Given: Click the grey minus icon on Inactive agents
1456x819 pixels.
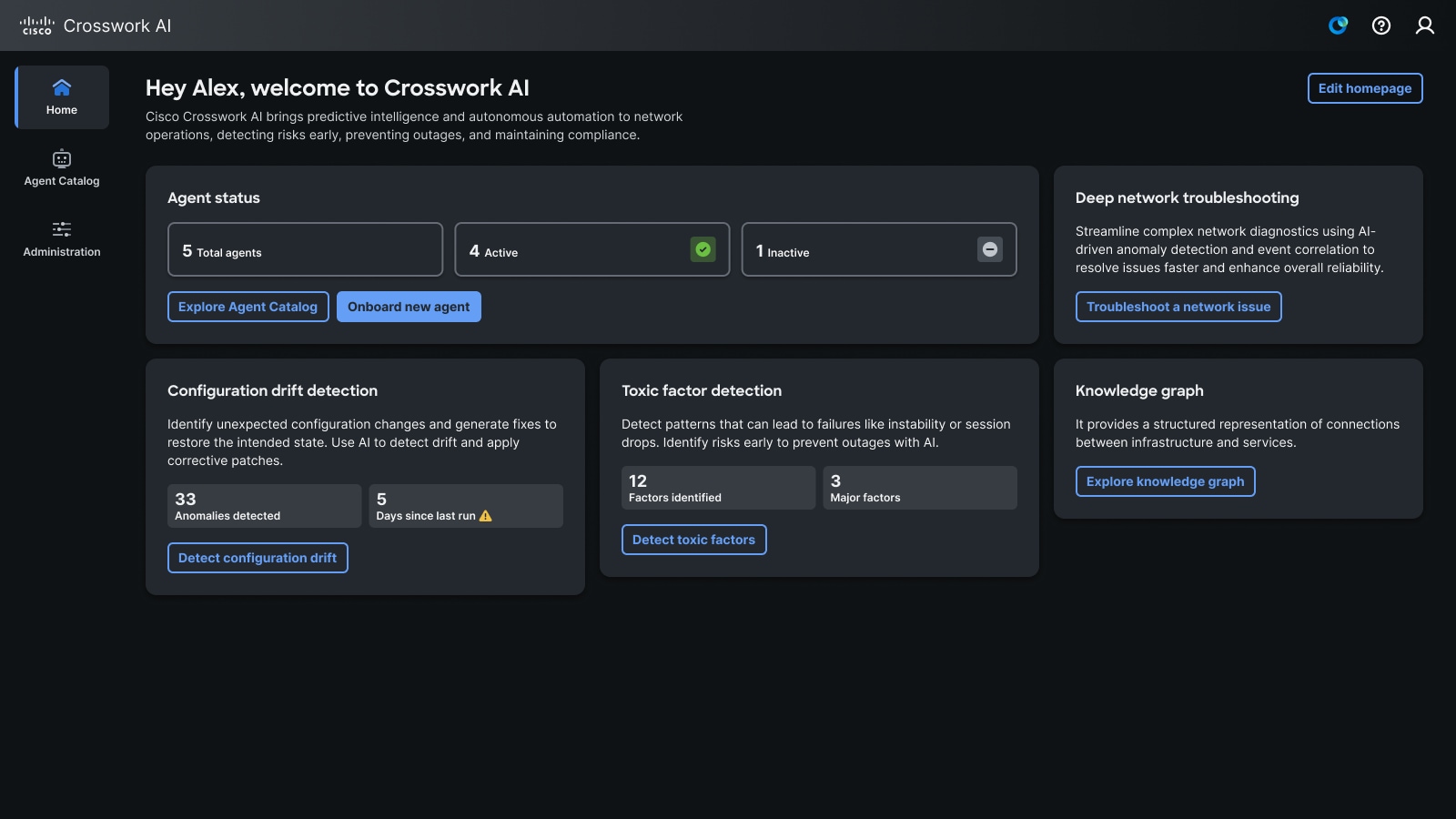Looking at the screenshot, I should pyautogui.click(x=990, y=249).
